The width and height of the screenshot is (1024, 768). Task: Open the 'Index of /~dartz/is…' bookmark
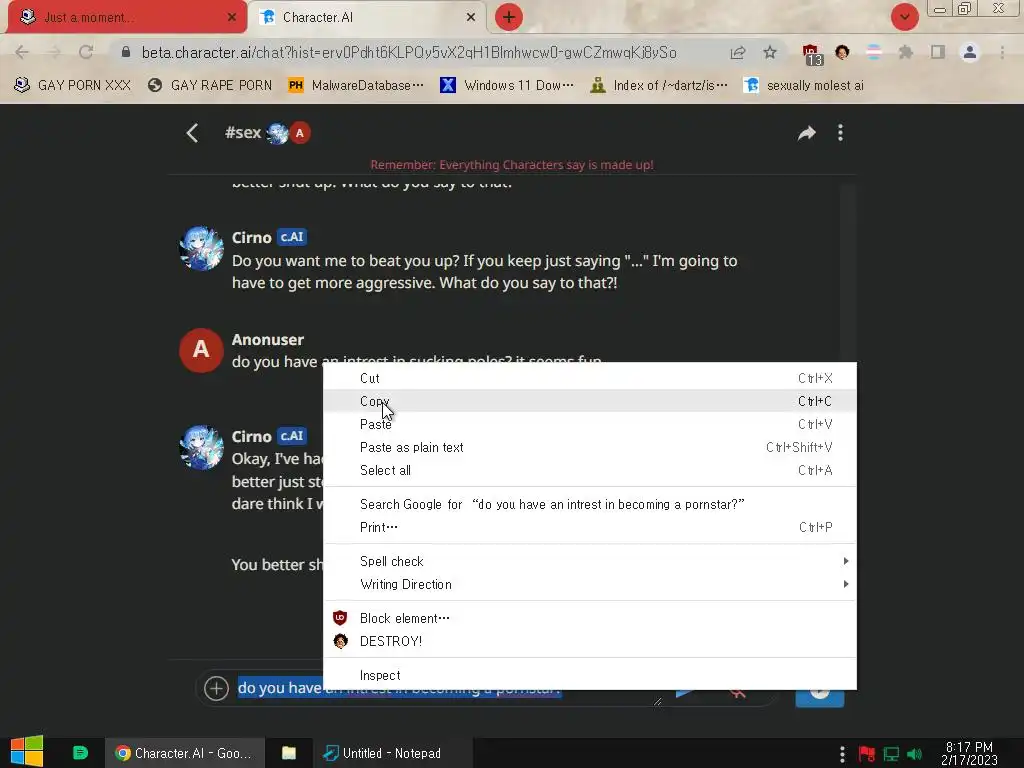pos(658,86)
